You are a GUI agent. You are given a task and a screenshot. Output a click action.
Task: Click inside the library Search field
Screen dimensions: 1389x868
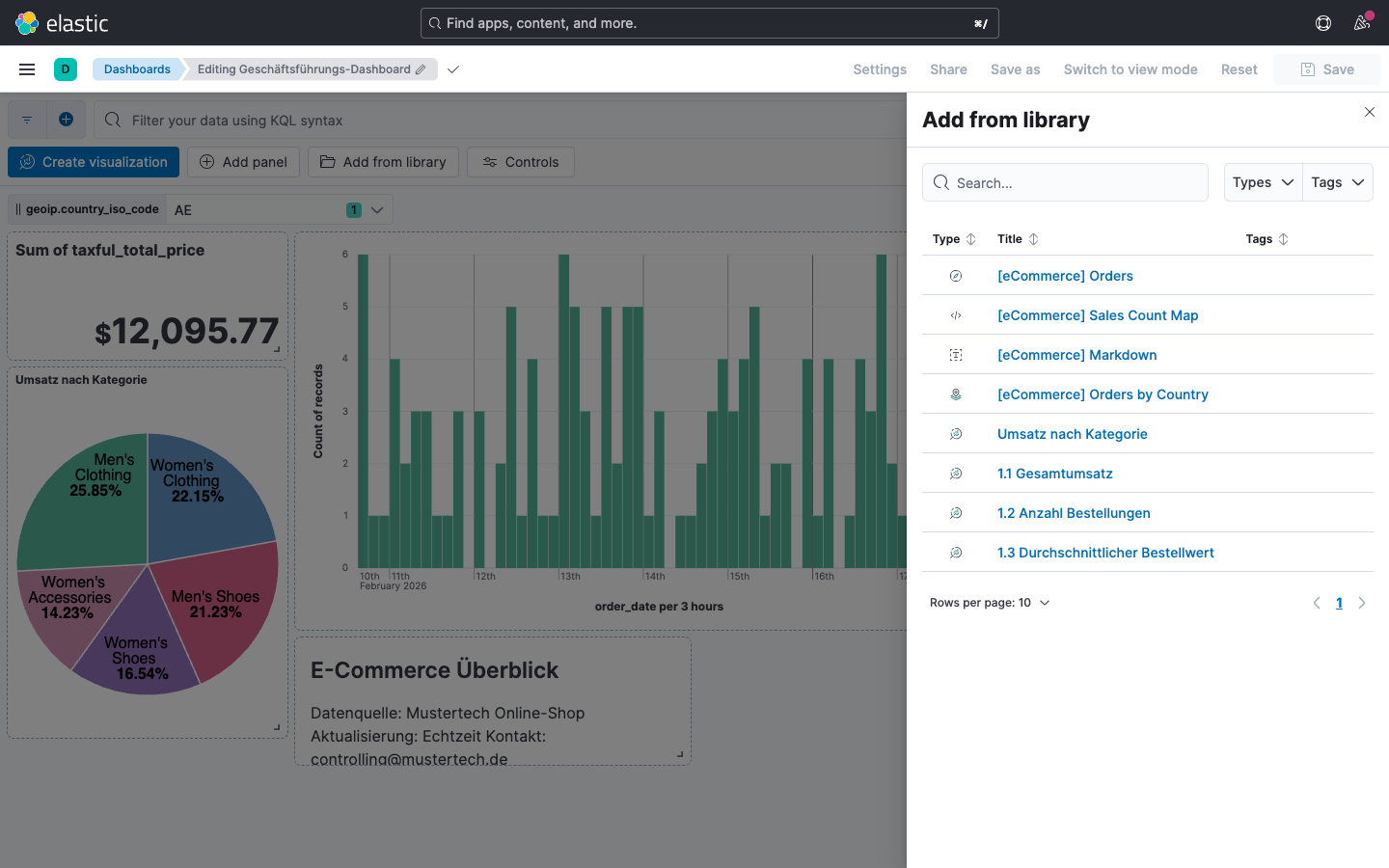(x=1065, y=182)
